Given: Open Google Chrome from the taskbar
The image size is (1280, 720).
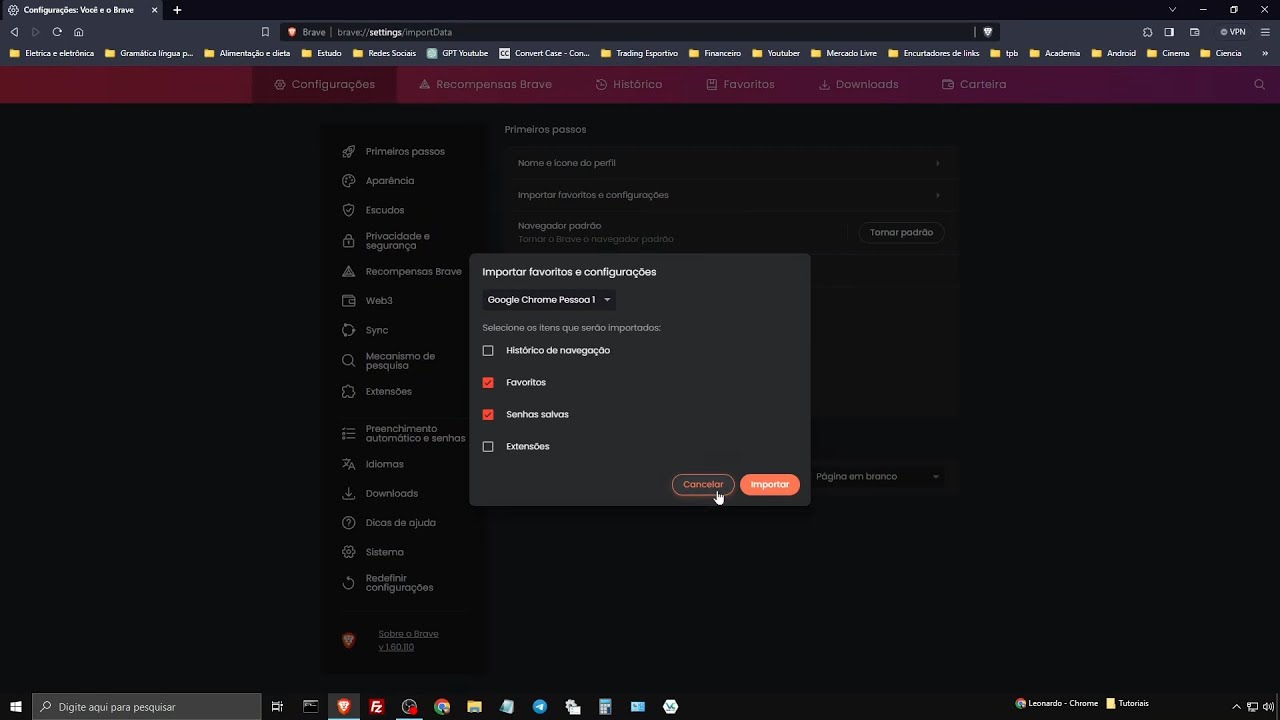Looking at the screenshot, I should (442, 707).
